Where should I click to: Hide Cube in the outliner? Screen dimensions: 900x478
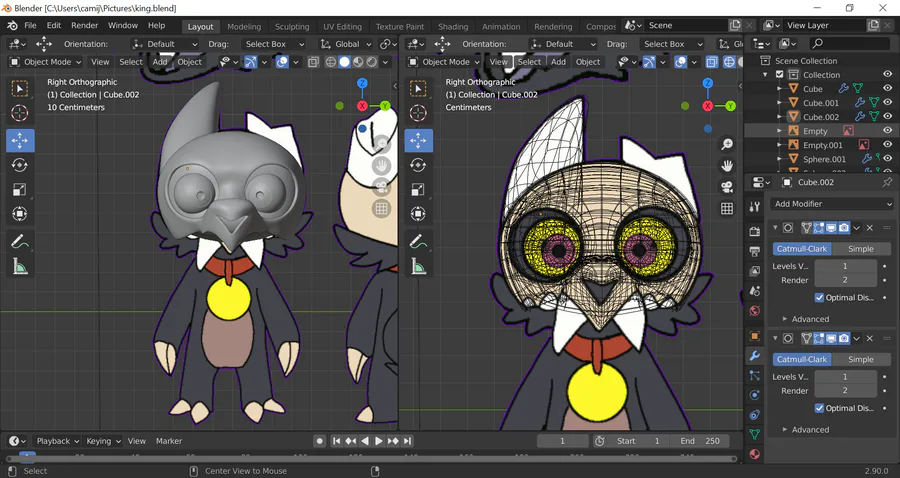click(x=887, y=88)
